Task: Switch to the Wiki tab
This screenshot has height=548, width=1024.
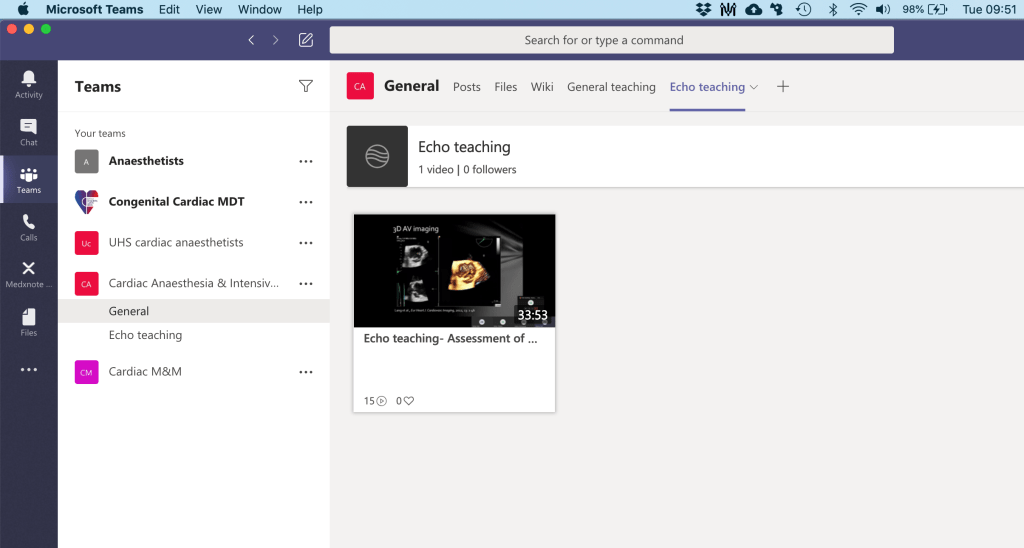Action: tap(542, 87)
